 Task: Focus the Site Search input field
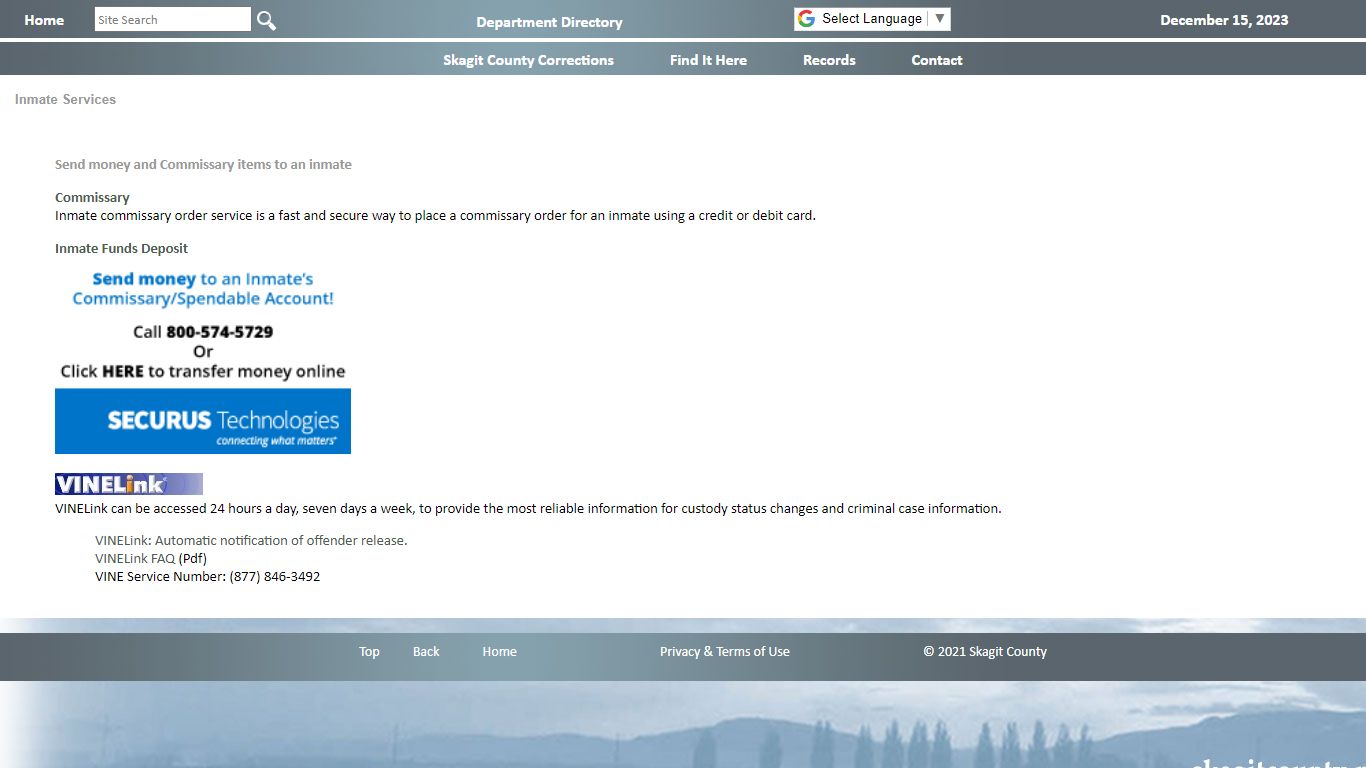click(x=173, y=19)
